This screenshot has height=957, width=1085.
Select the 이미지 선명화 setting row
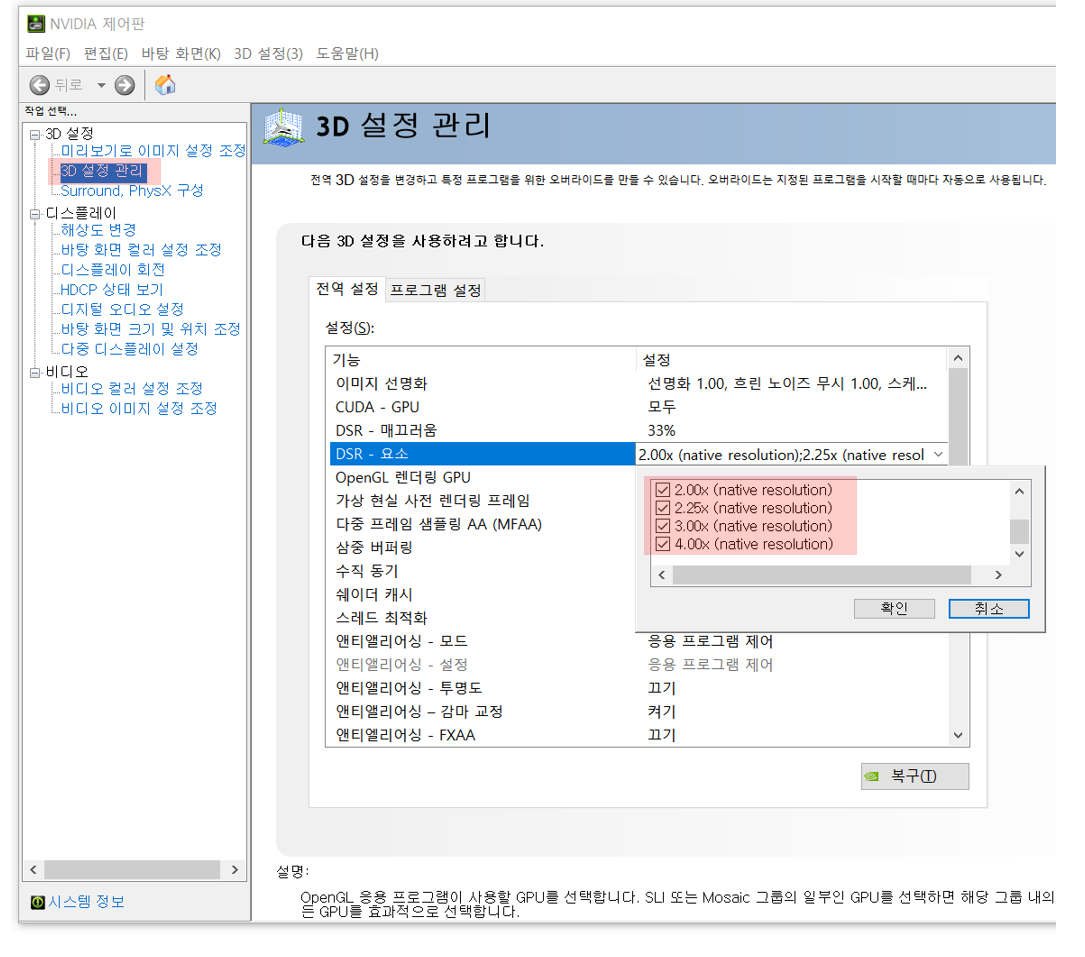point(637,384)
